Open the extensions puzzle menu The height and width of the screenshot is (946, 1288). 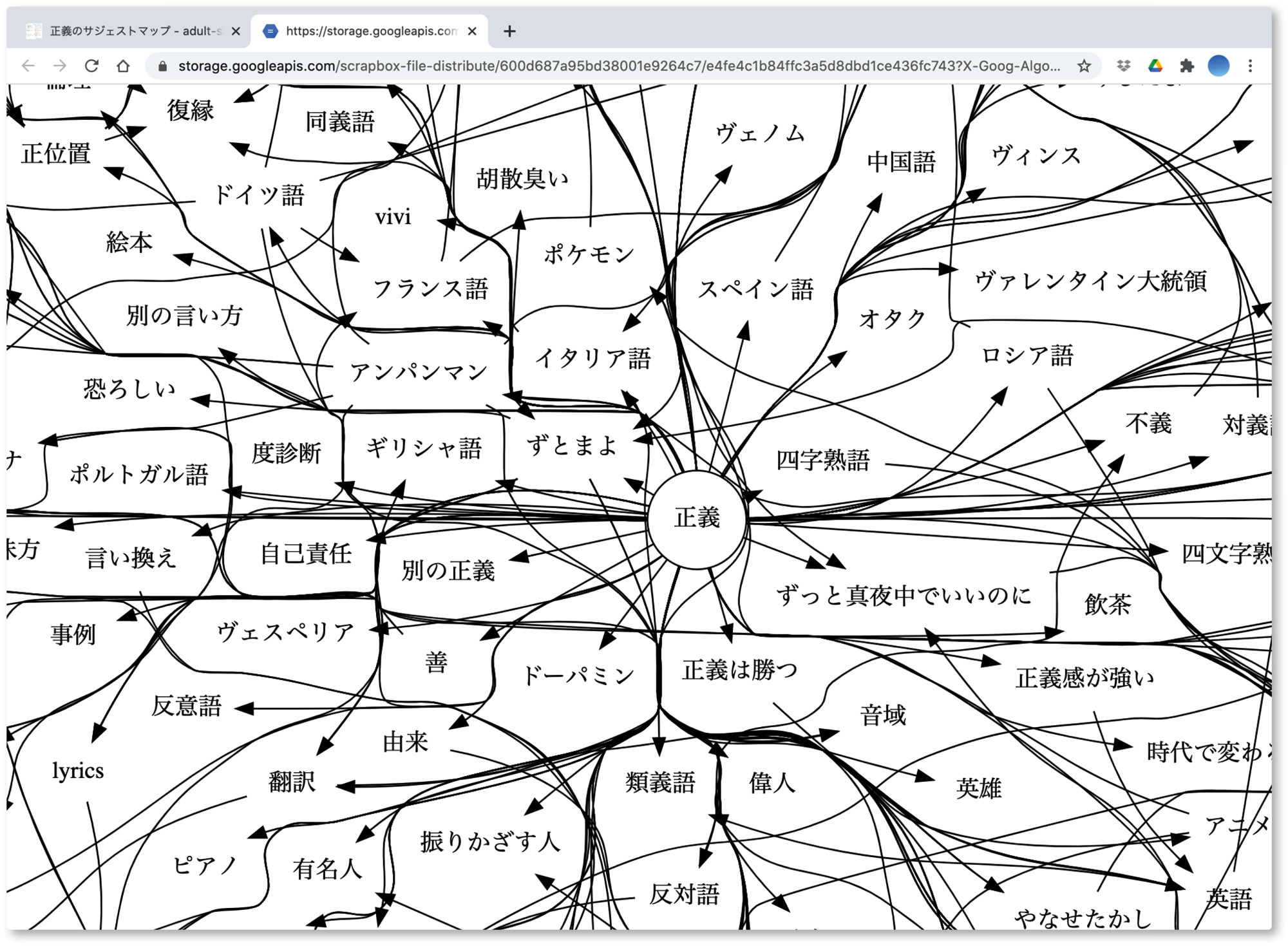click(x=1186, y=66)
